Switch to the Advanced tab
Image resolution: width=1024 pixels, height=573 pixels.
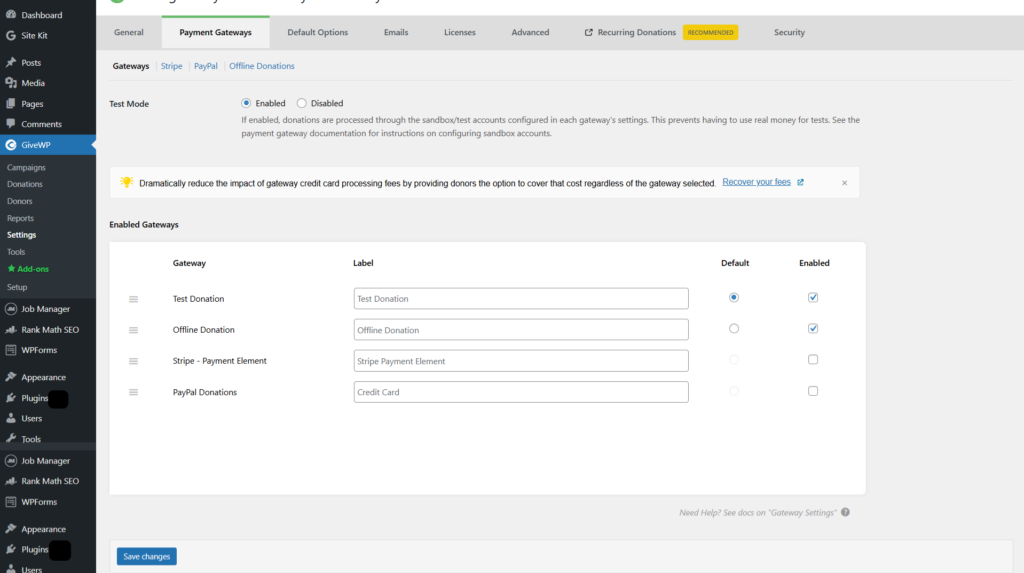[530, 32]
